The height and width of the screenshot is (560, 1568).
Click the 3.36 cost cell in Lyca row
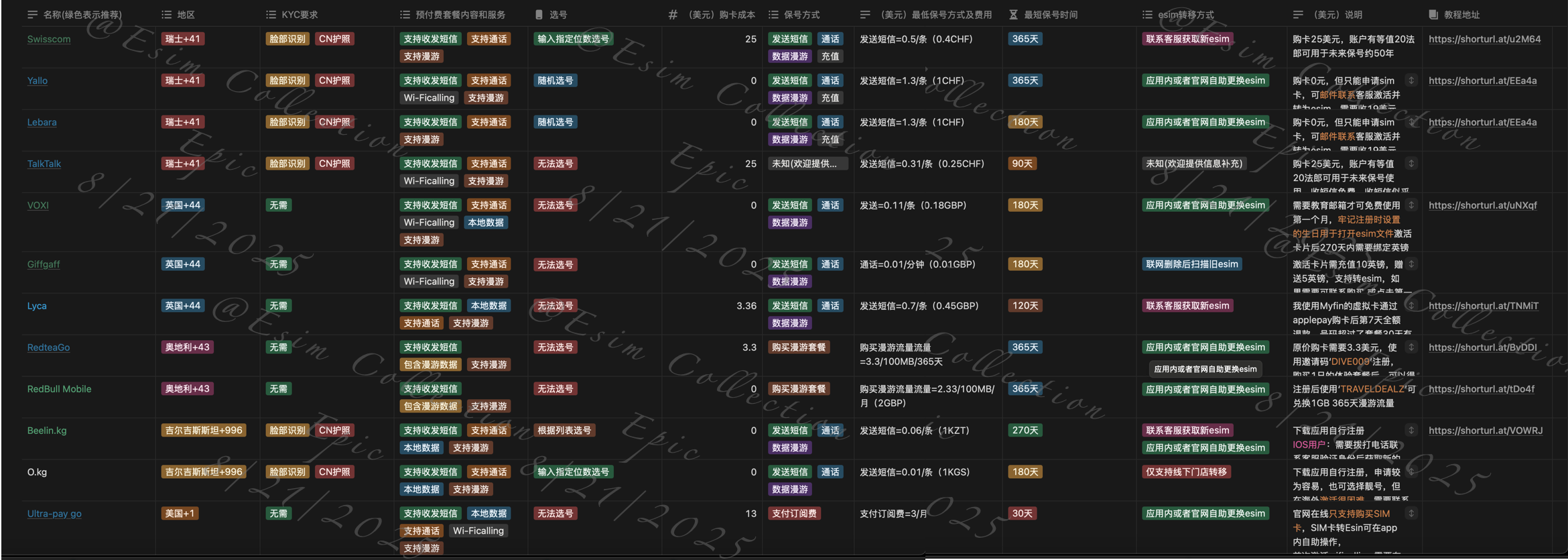pyautogui.click(x=746, y=306)
